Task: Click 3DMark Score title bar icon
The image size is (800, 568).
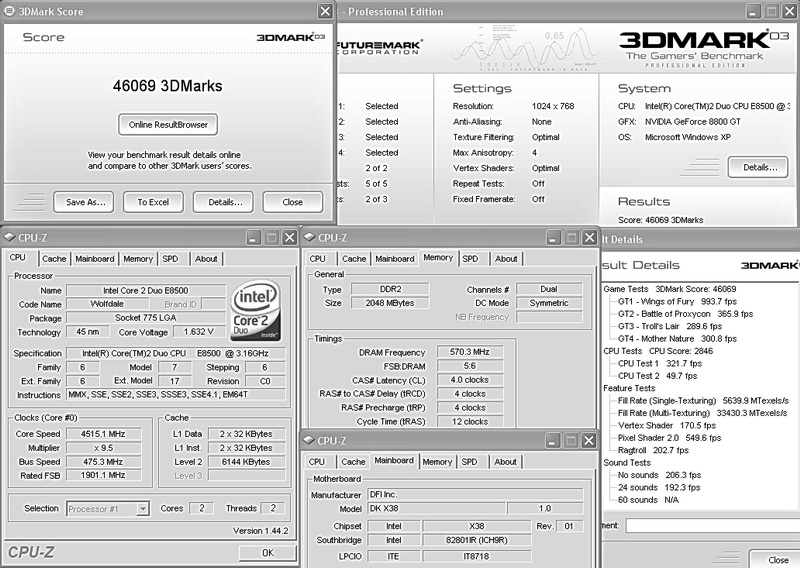Action: (9, 11)
